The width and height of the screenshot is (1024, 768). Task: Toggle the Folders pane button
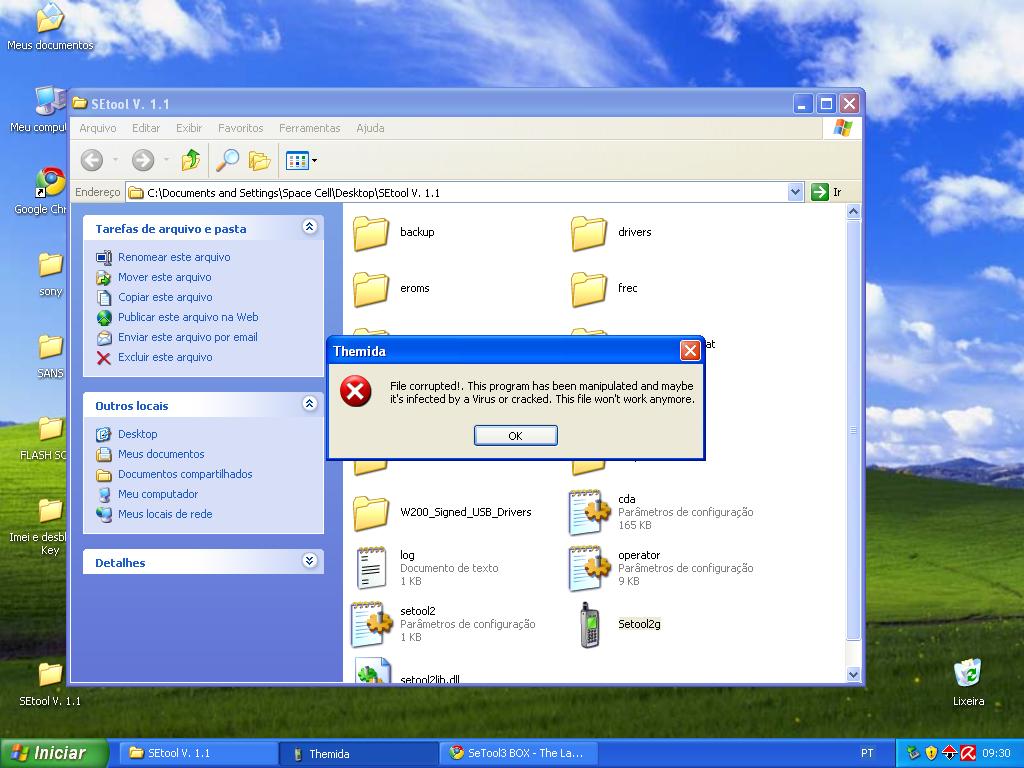[259, 160]
